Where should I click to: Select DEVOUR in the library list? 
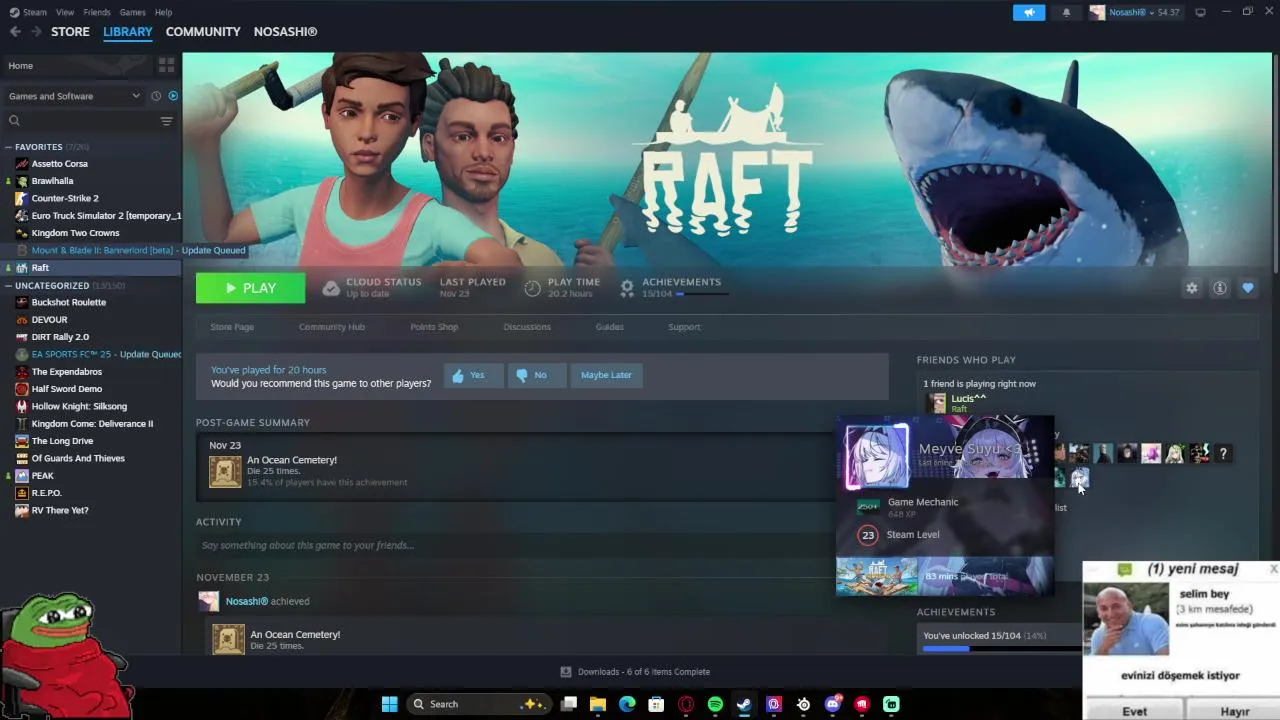click(x=49, y=320)
